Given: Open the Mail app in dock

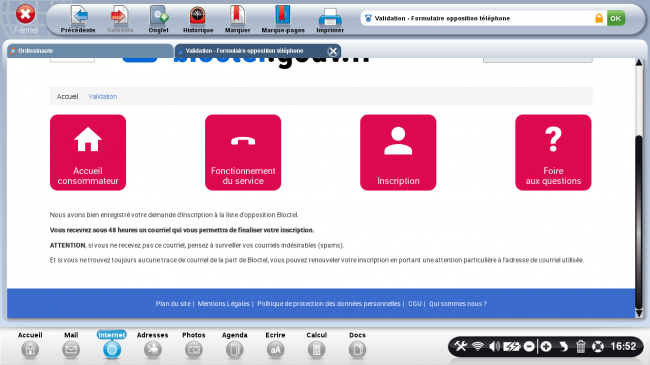Looking at the screenshot, I should [71, 345].
